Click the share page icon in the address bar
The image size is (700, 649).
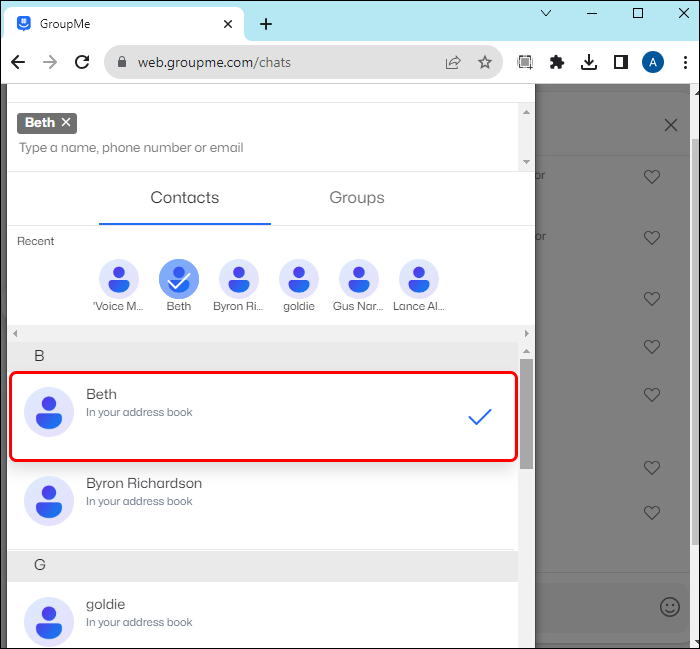point(453,62)
